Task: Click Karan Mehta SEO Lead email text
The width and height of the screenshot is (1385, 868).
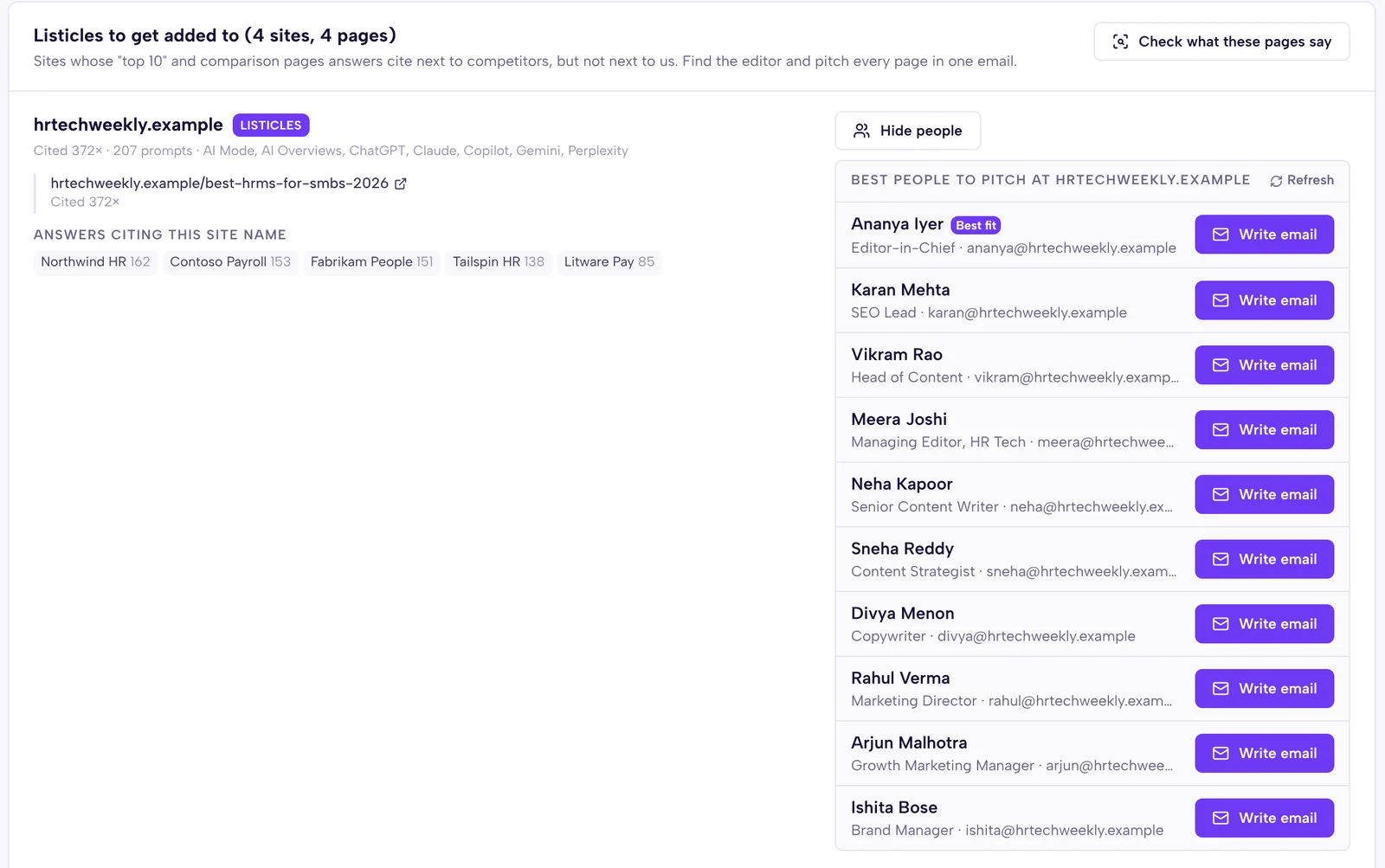Action: coord(989,312)
